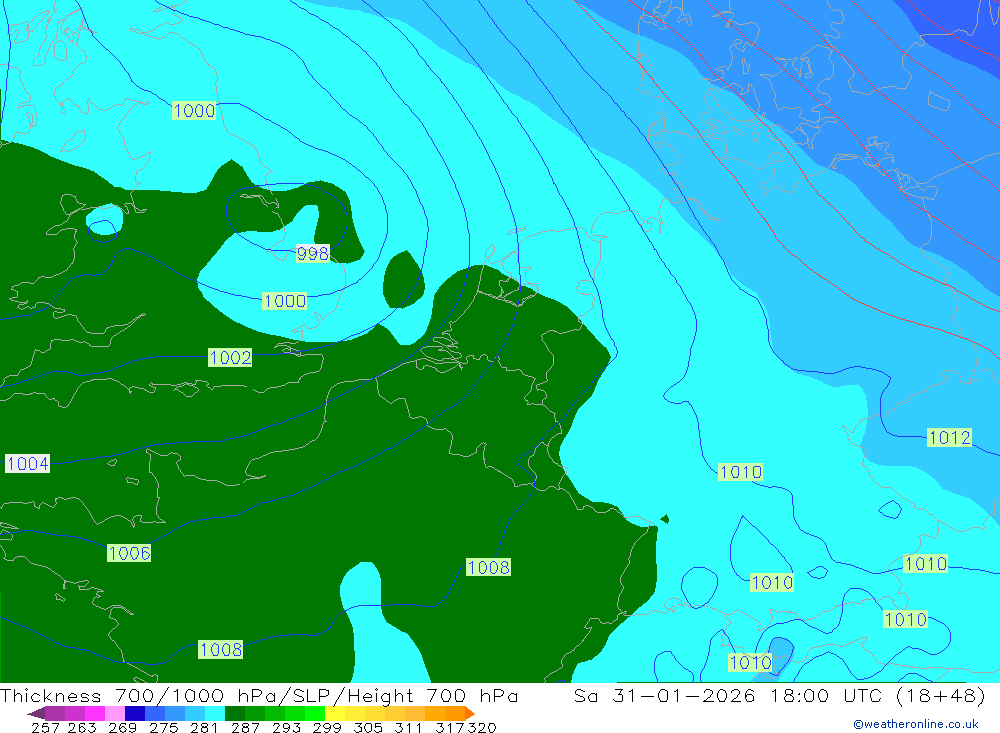1000x733 pixels.
Task: Select the light pink legend swatch
Action: pos(115,713)
